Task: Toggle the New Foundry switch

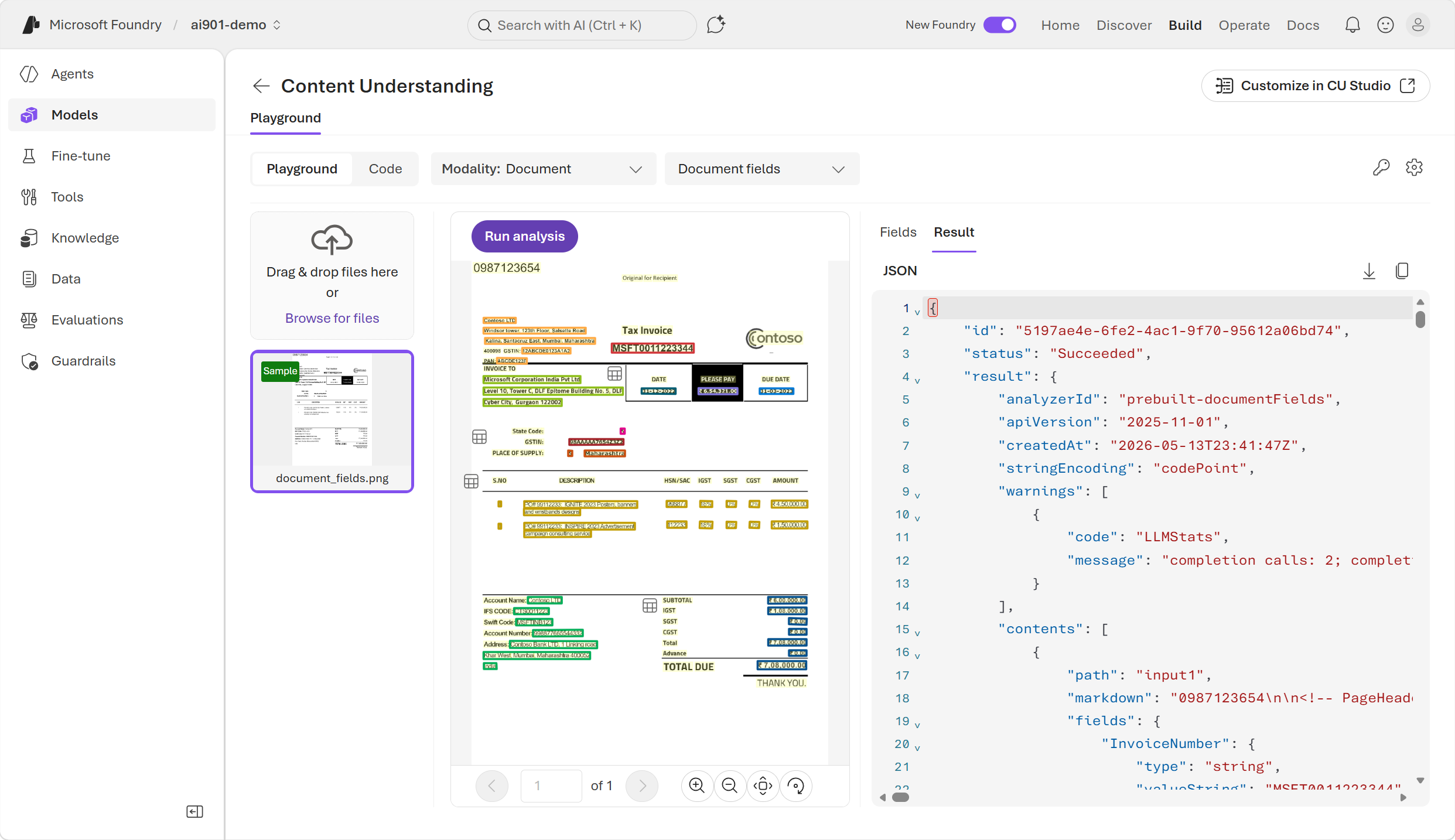Action: (x=1000, y=25)
